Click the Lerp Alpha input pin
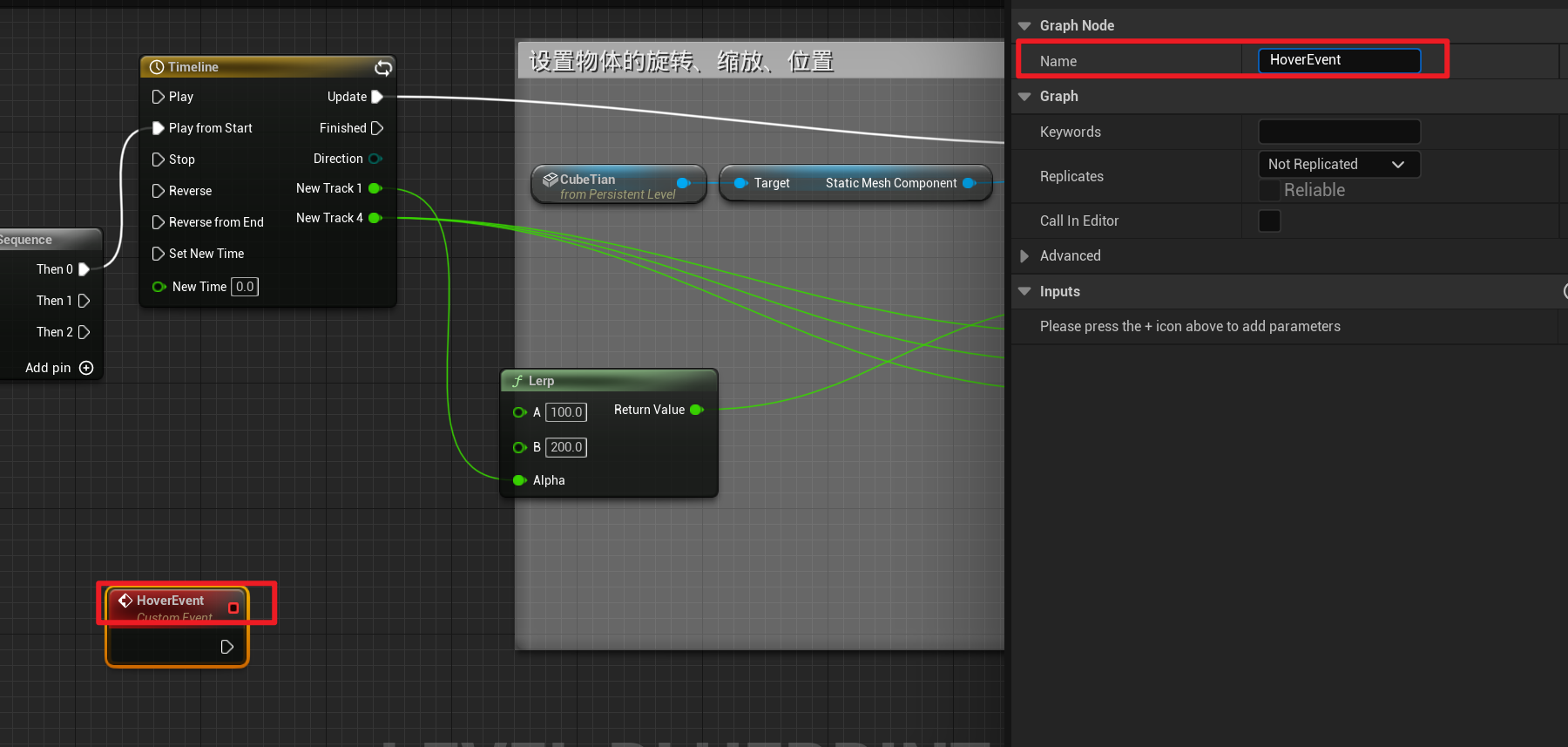The image size is (1568, 747). [520, 480]
